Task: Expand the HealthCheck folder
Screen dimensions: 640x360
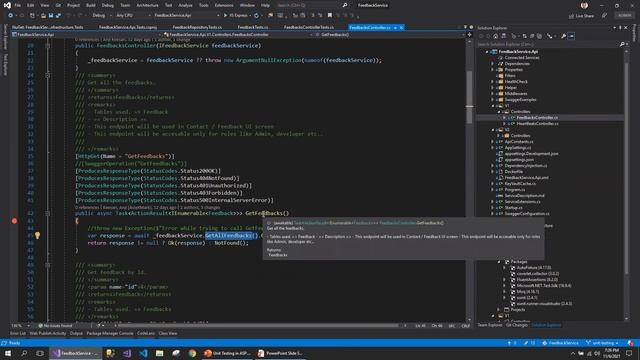Action: [x=493, y=82]
